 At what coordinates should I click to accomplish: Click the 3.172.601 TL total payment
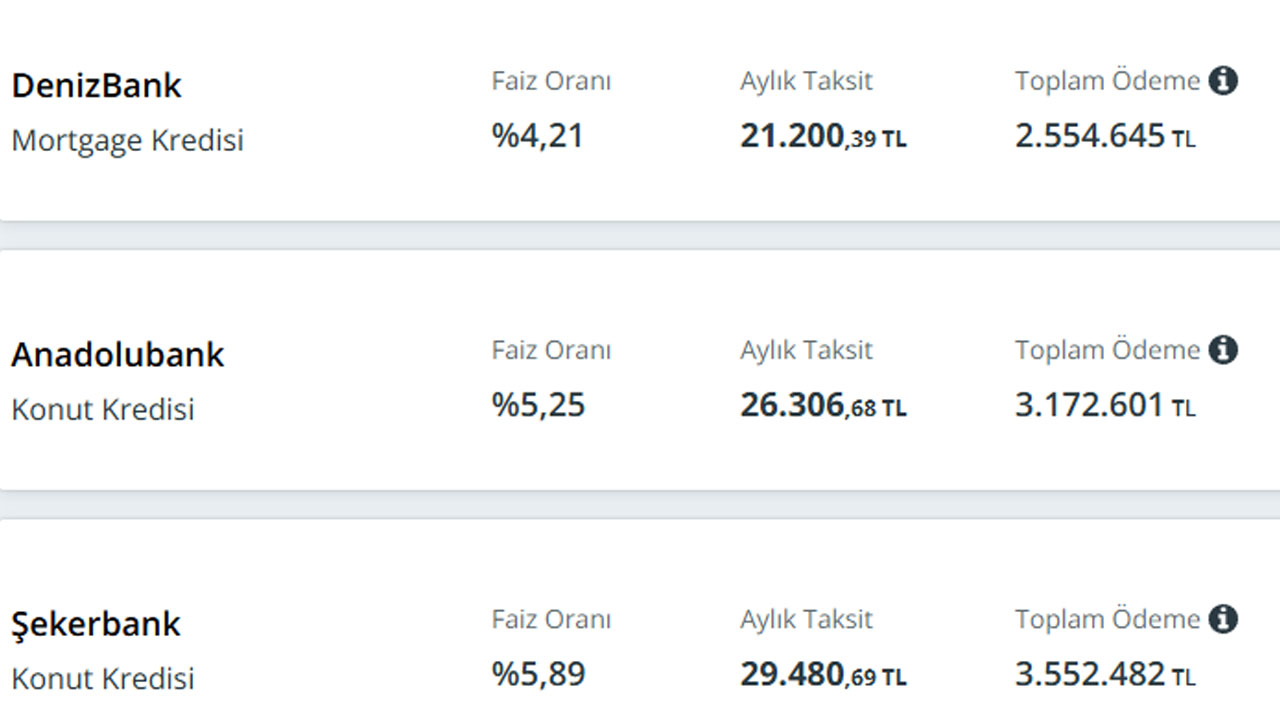[1105, 405]
